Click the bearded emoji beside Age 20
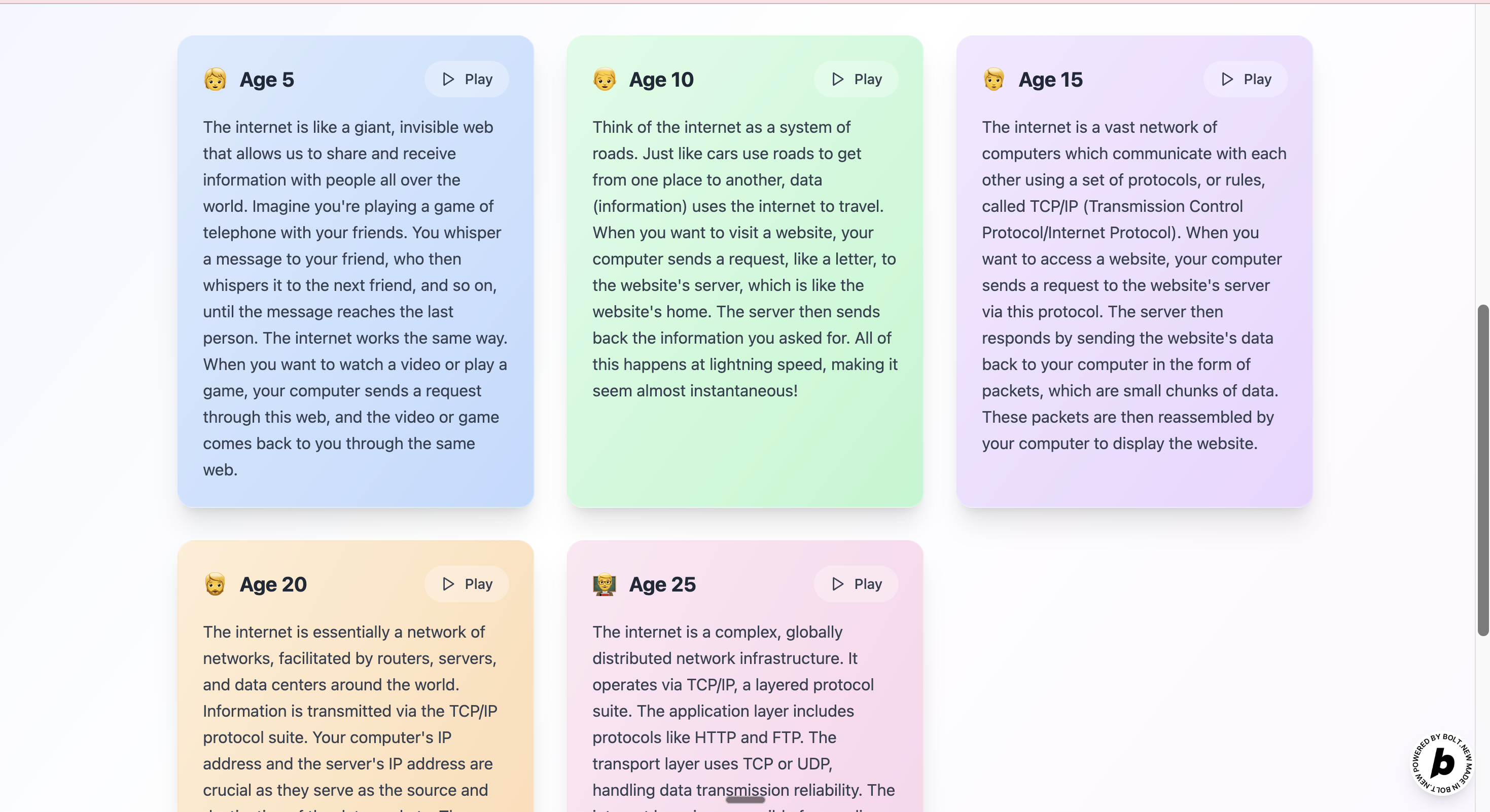Screen dimensions: 1490x812 click(x=215, y=584)
